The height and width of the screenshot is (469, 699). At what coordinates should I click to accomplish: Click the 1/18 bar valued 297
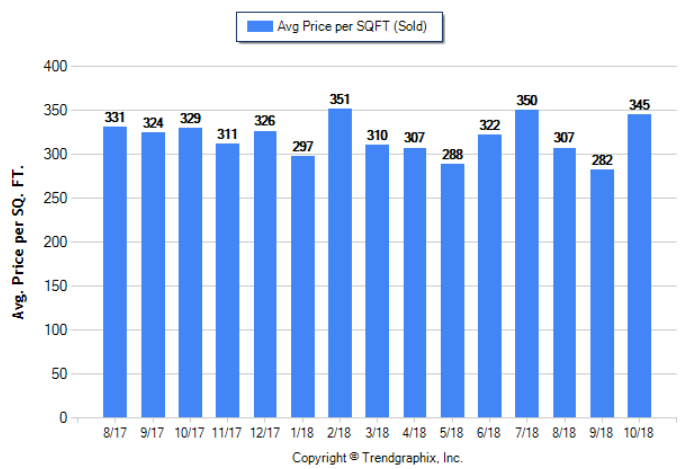(x=303, y=287)
